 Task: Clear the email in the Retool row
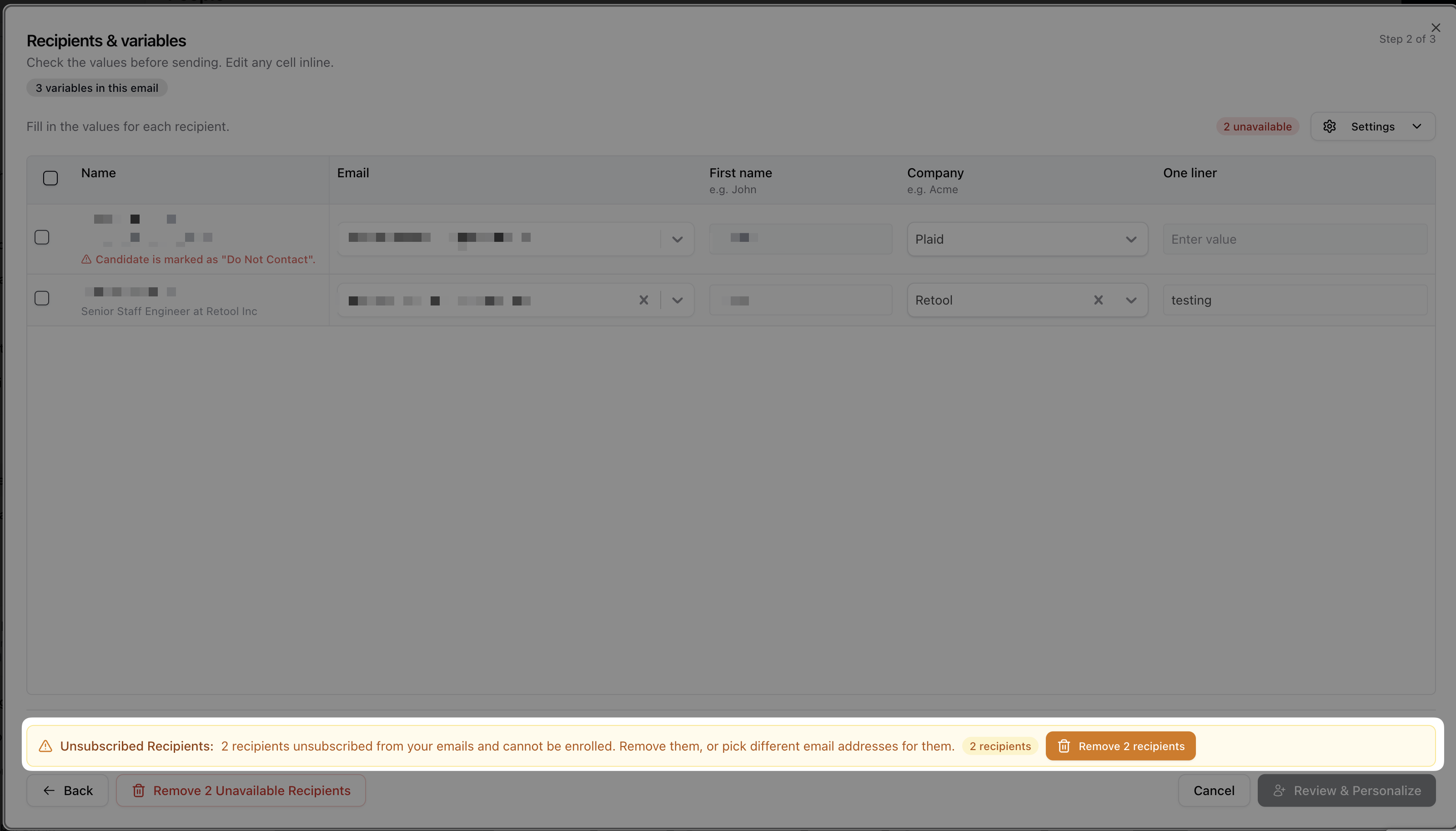pos(643,300)
